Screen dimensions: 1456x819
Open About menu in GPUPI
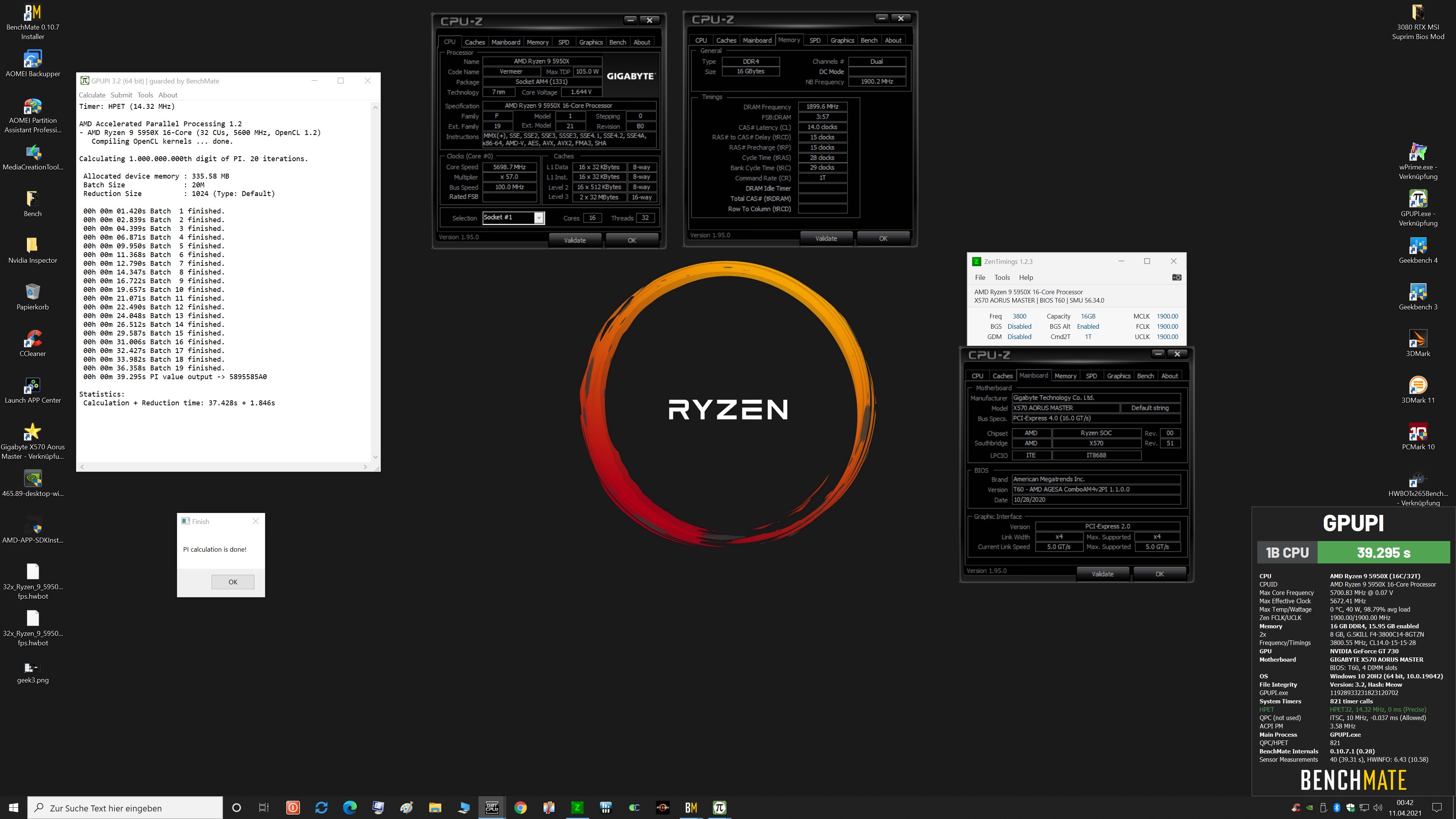[168, 95]
